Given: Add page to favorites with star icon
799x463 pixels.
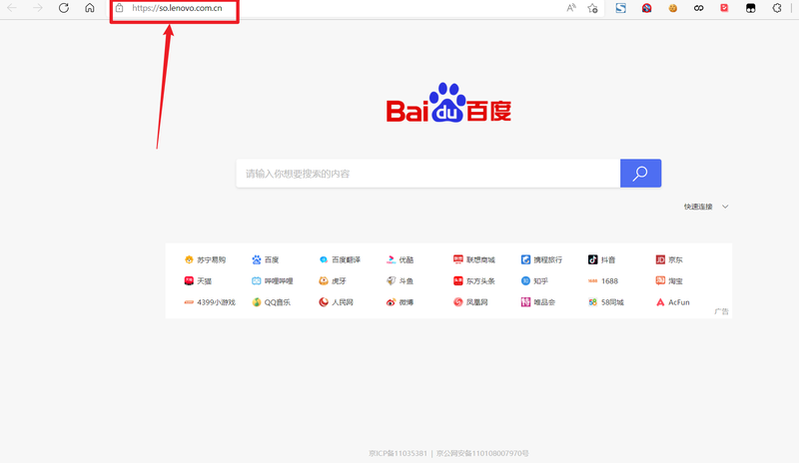Looking at the screenshot, I should coord(593,8).
